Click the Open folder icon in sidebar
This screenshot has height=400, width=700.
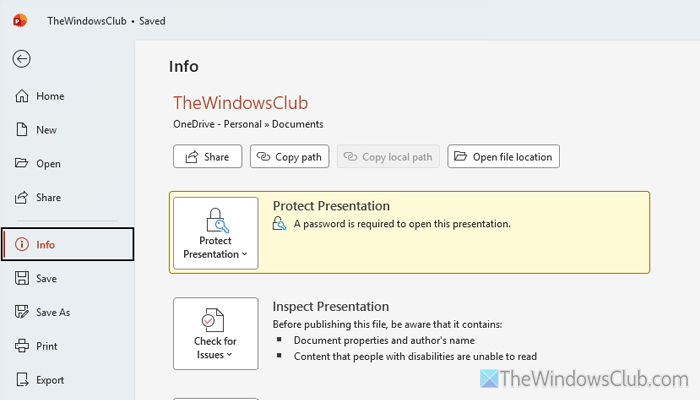(22, 164)
